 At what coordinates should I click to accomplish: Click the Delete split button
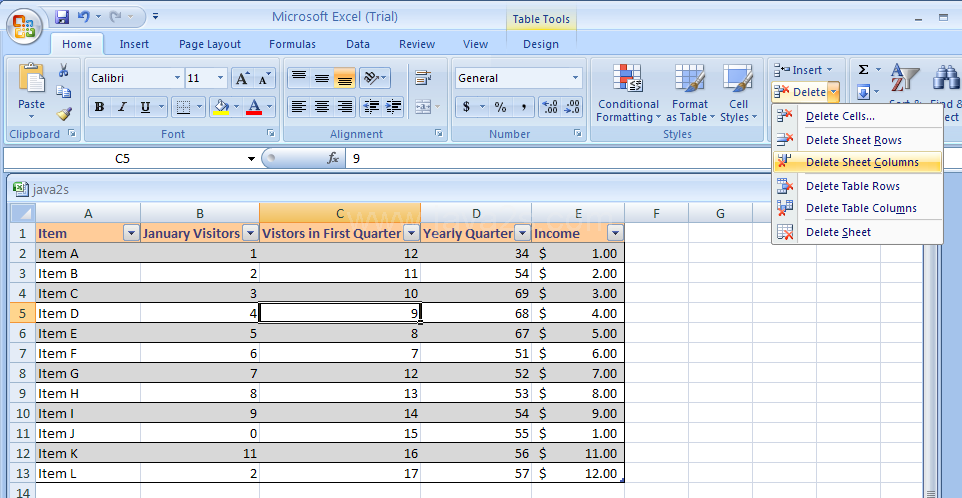[799, 92]
